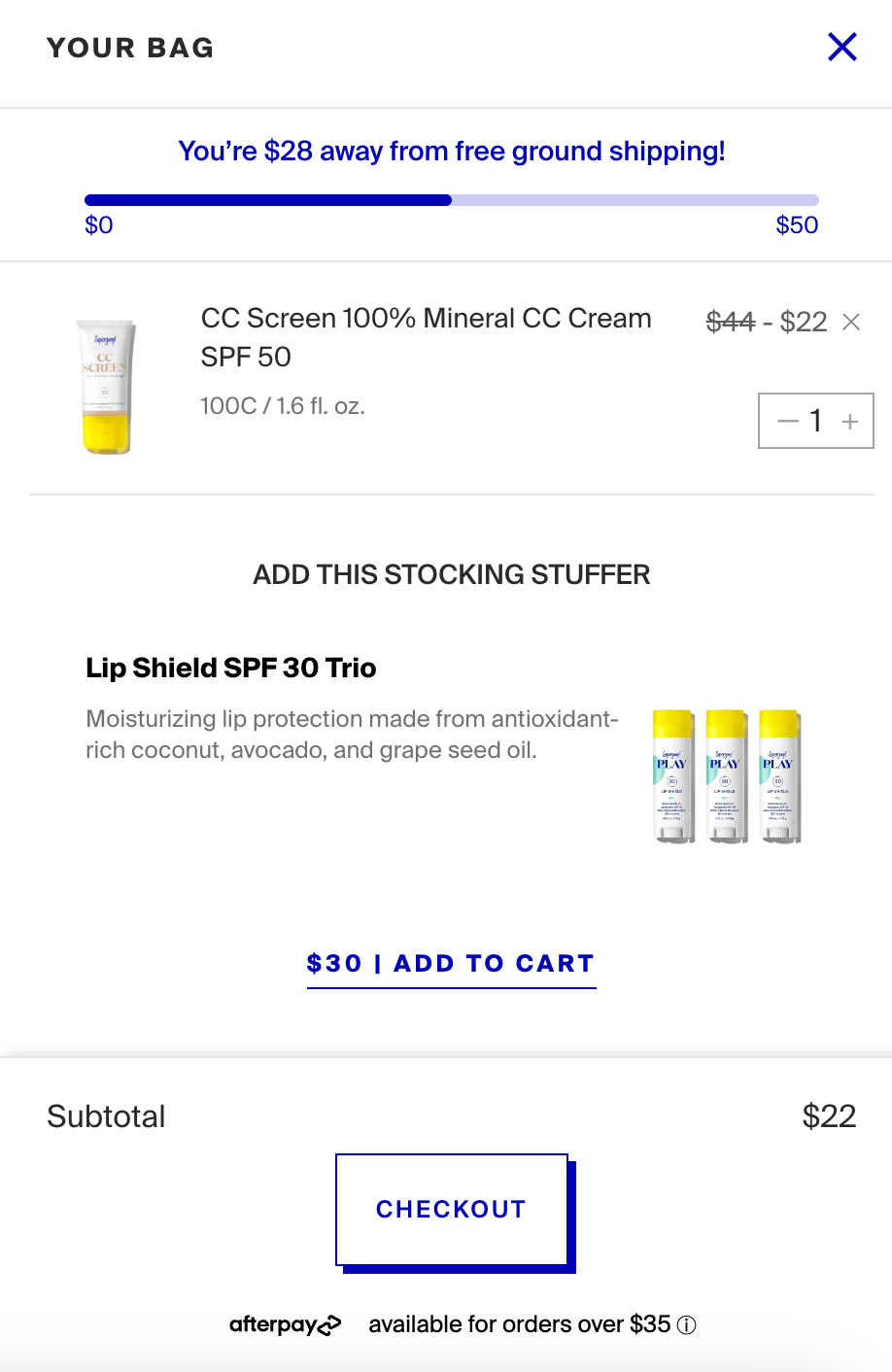892x1372 pixels.
Task: Click the '100C / 1.6 fl. oz.' variant text
Action: (282, 405)
